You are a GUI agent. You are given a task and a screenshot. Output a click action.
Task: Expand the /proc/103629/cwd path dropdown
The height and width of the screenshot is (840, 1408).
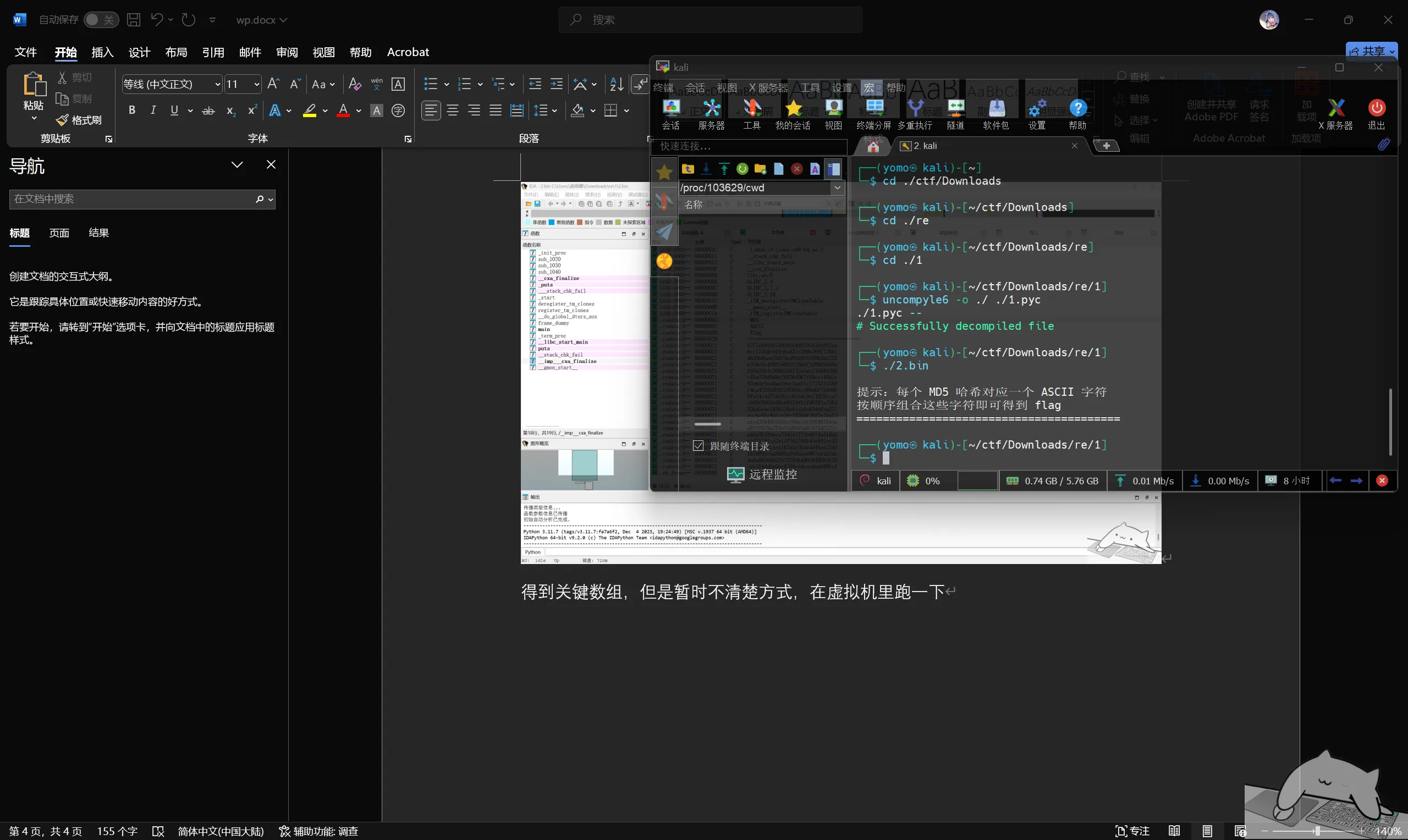pos(837,187)
